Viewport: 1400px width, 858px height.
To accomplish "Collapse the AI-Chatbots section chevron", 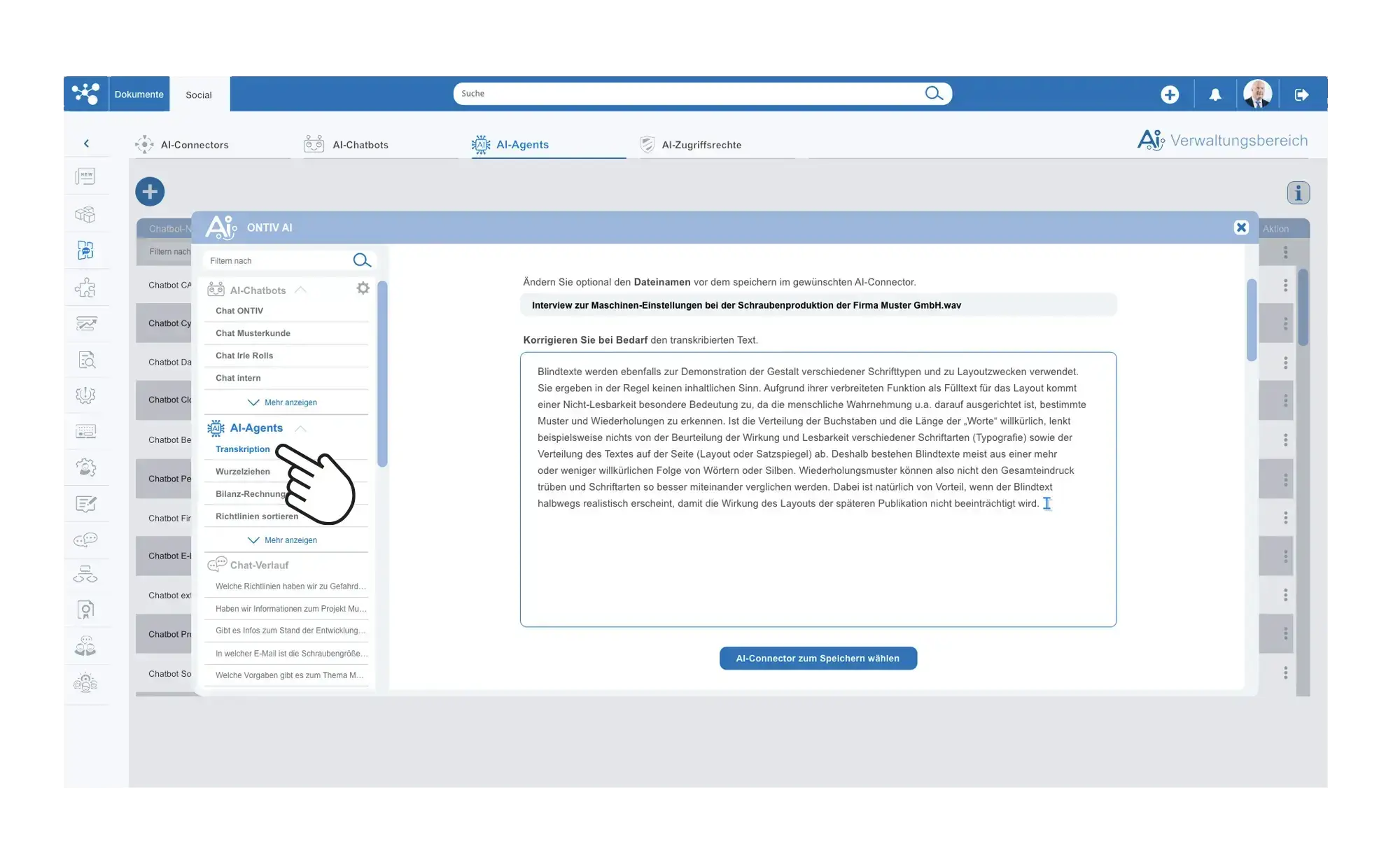I will pyautogui.click(x=301, y=290).
